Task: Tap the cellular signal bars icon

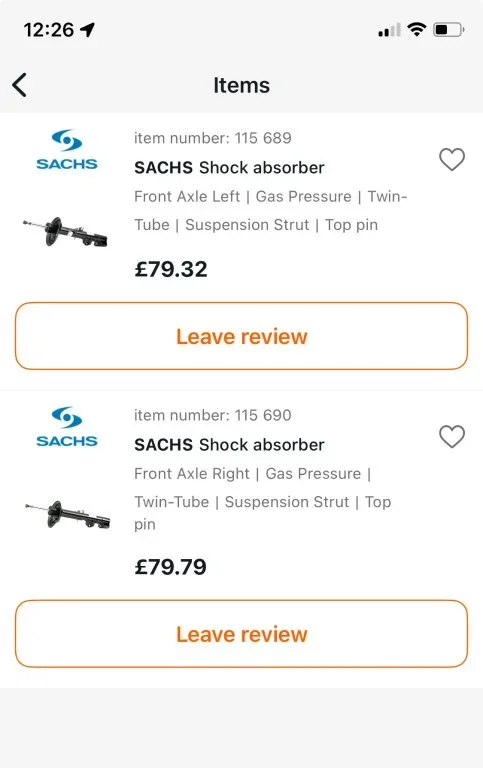Action: 389,30
